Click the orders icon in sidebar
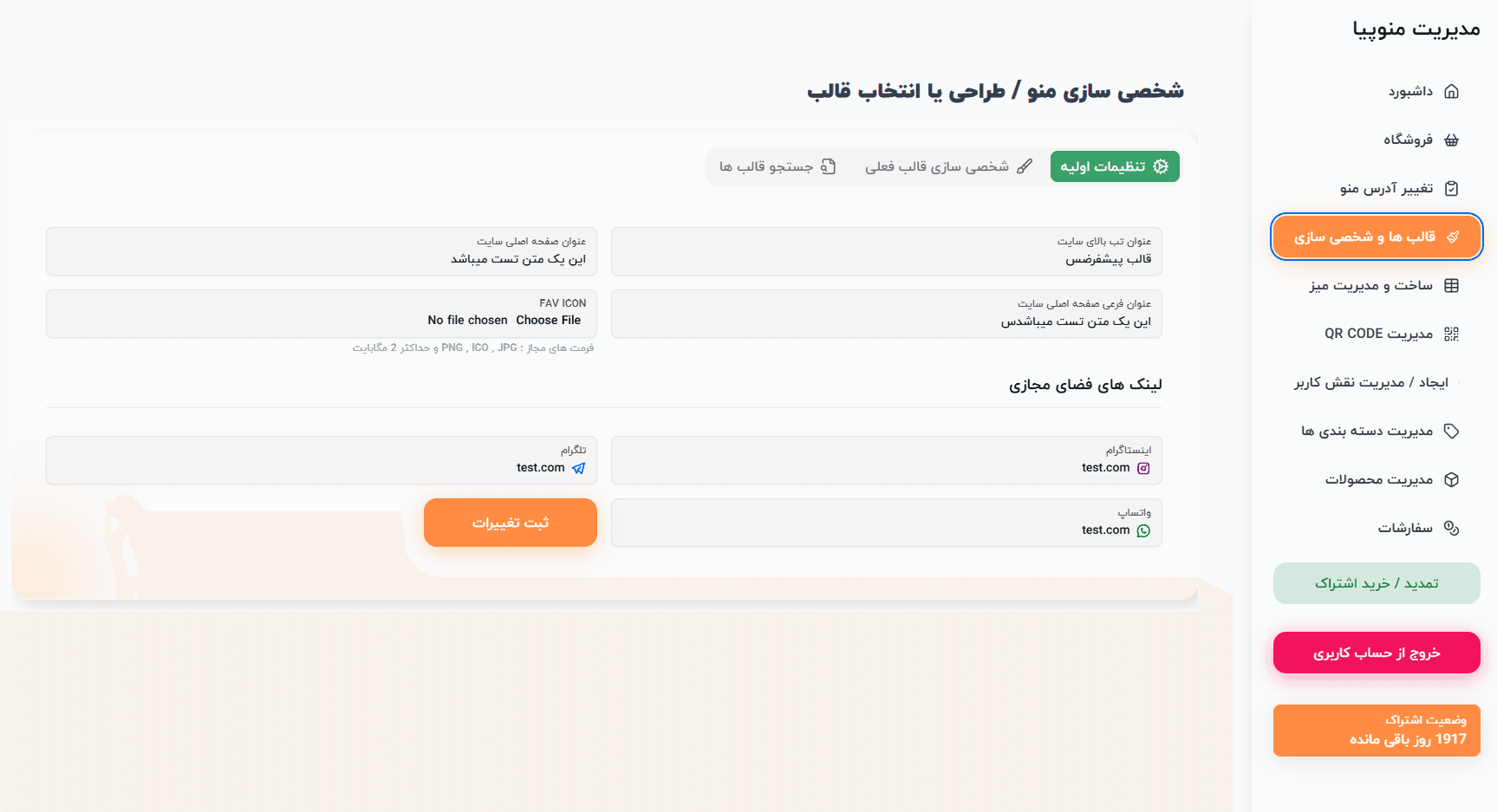This screenshot has height=812, width=1497. (1452, 529)
